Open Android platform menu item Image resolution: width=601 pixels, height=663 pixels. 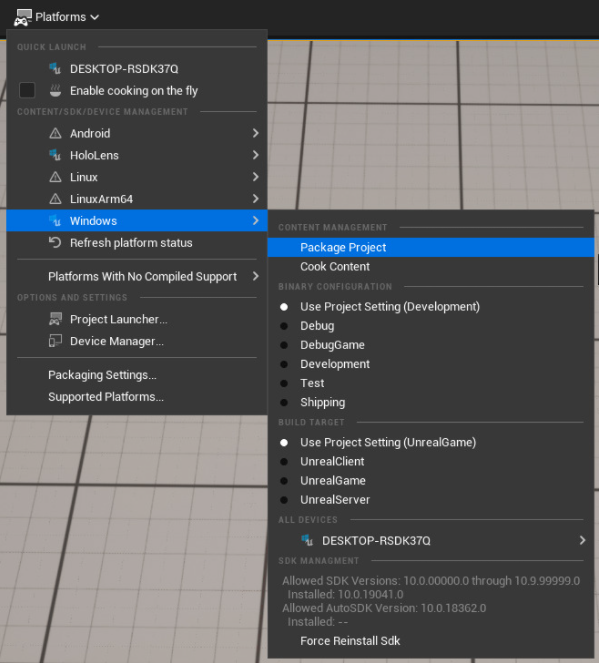tap(137, 134)
